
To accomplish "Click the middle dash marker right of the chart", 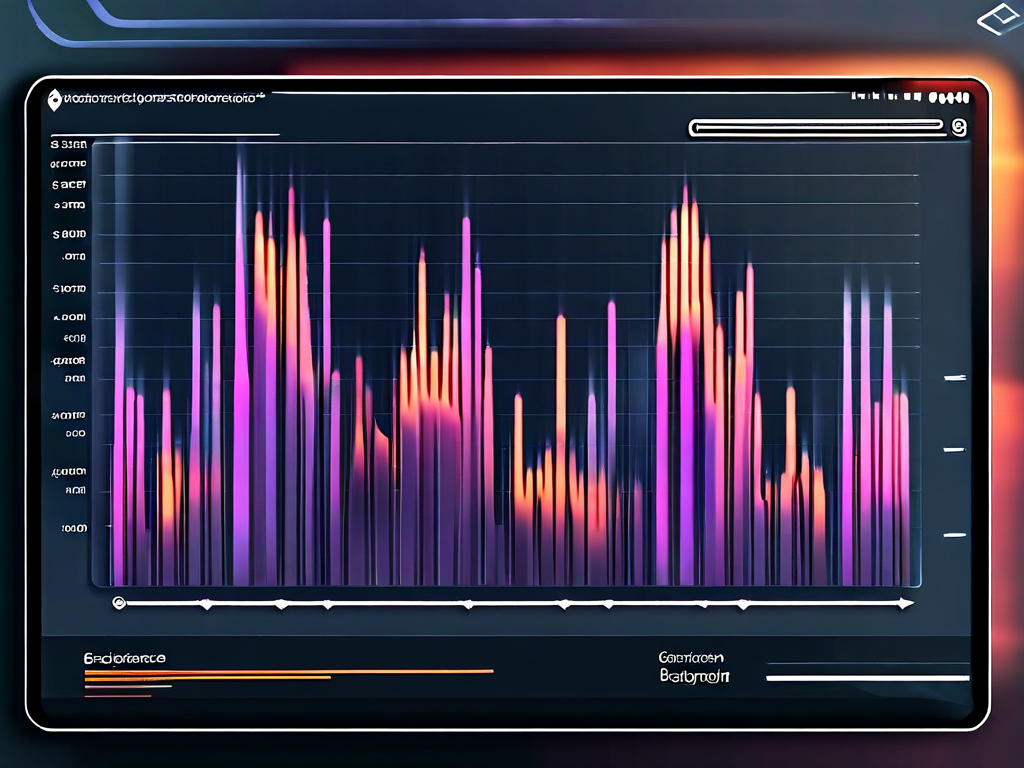I will [x=954, y=450].
